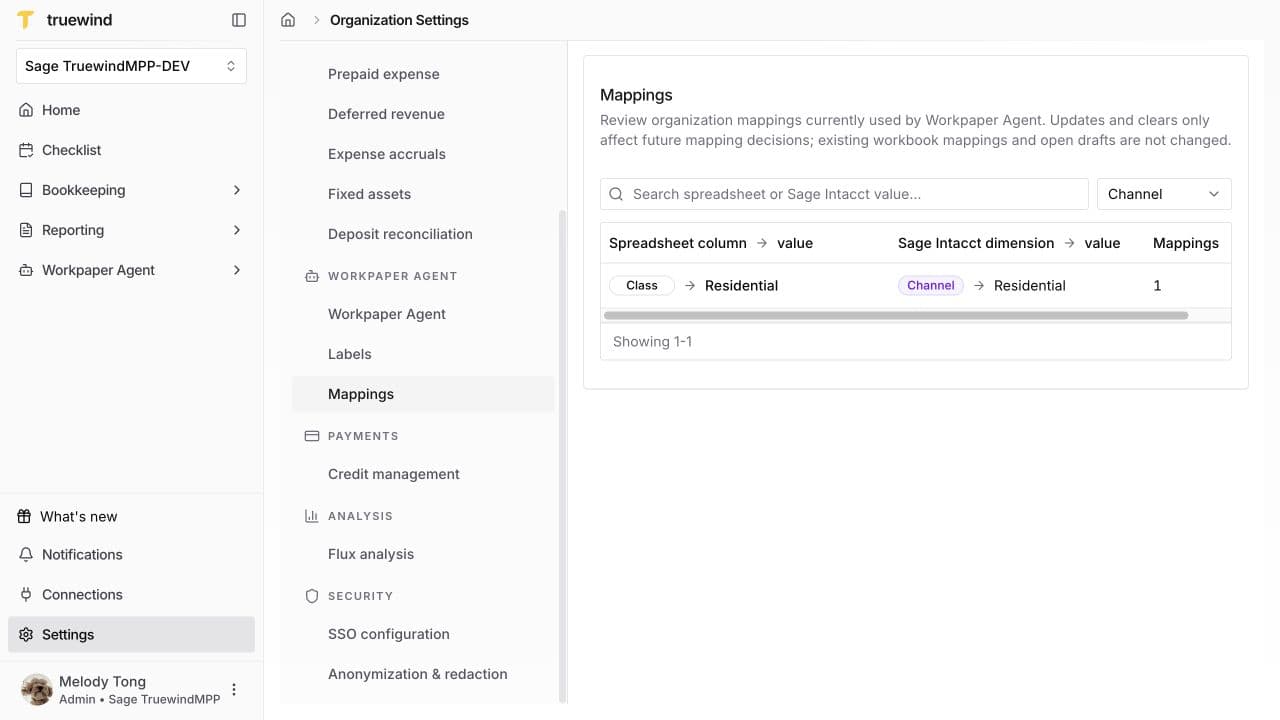
Task: Open Flux analysis settings
Action: (x=423, y=554)
